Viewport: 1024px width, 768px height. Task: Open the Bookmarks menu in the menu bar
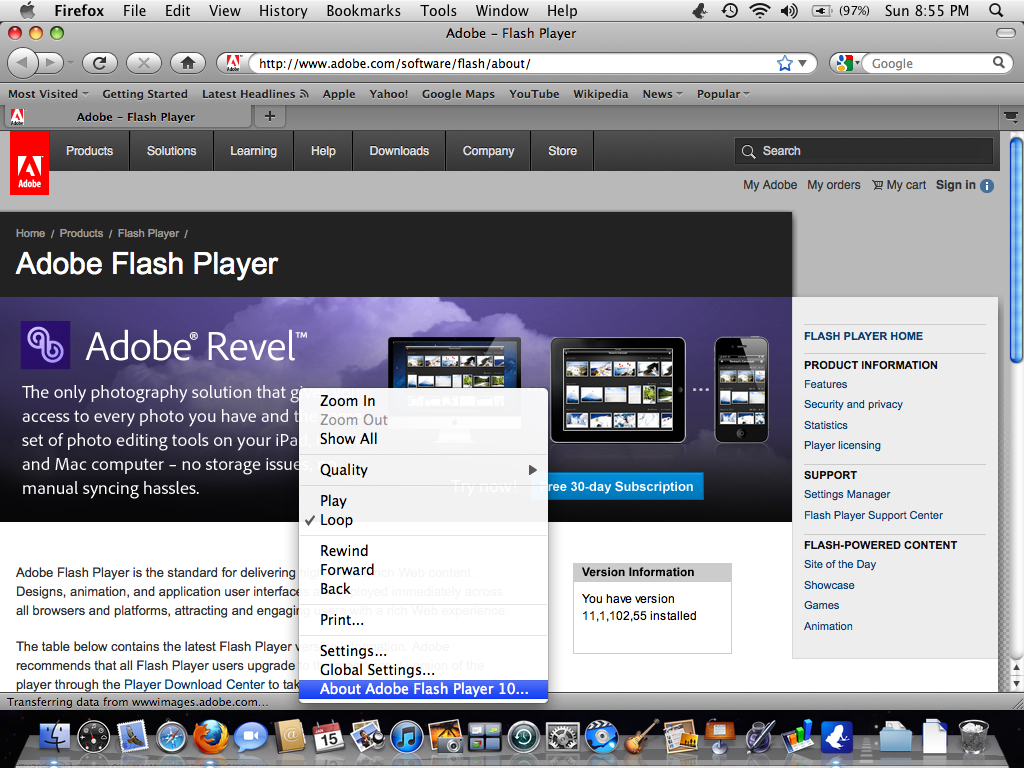pos(363,11)
